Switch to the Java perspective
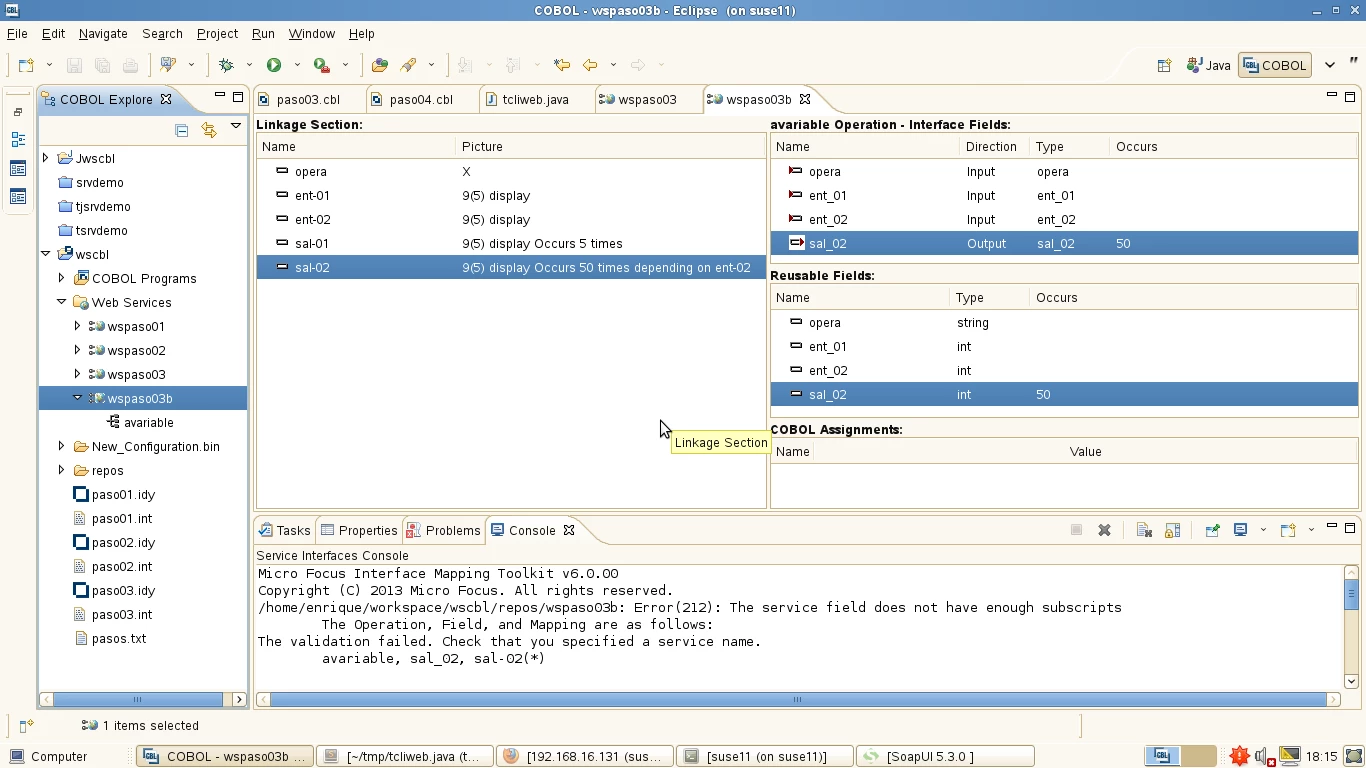The width and height of the screenshot is (1366, 768). (x=1208, y=65)
